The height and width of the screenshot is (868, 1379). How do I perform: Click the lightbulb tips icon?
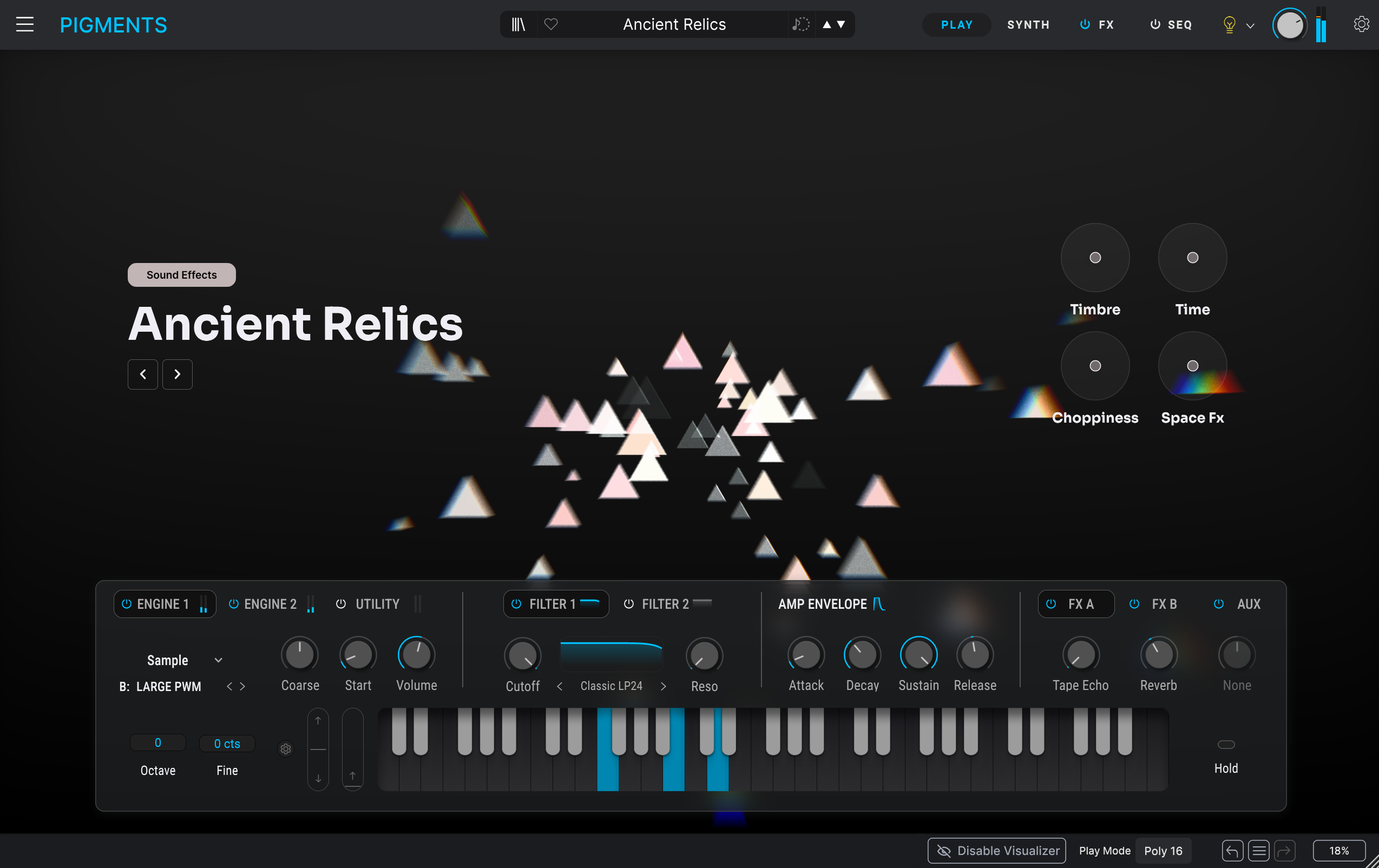point(1229,24)
